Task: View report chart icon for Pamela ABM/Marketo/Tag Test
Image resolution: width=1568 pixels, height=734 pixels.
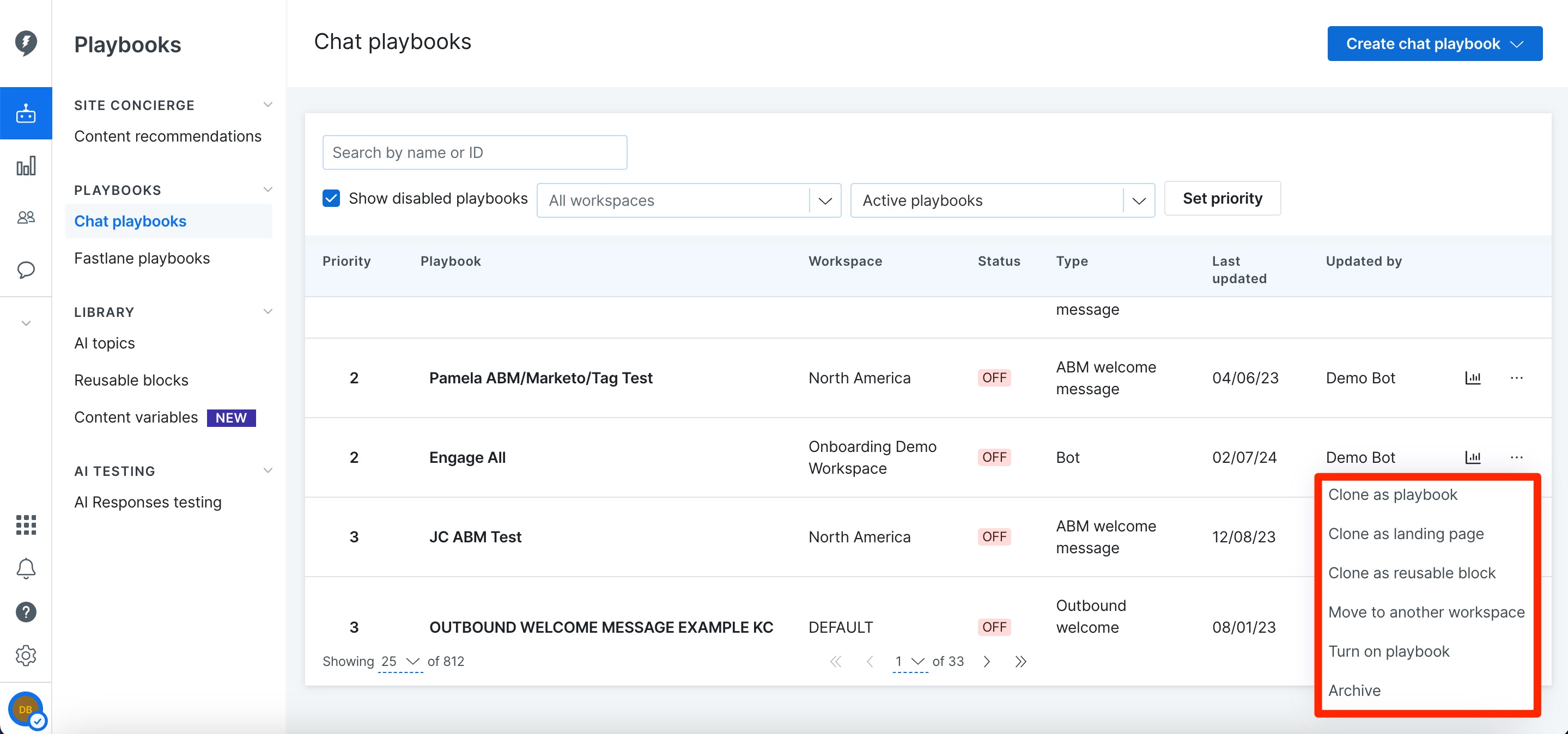Action: point(1473,378)
